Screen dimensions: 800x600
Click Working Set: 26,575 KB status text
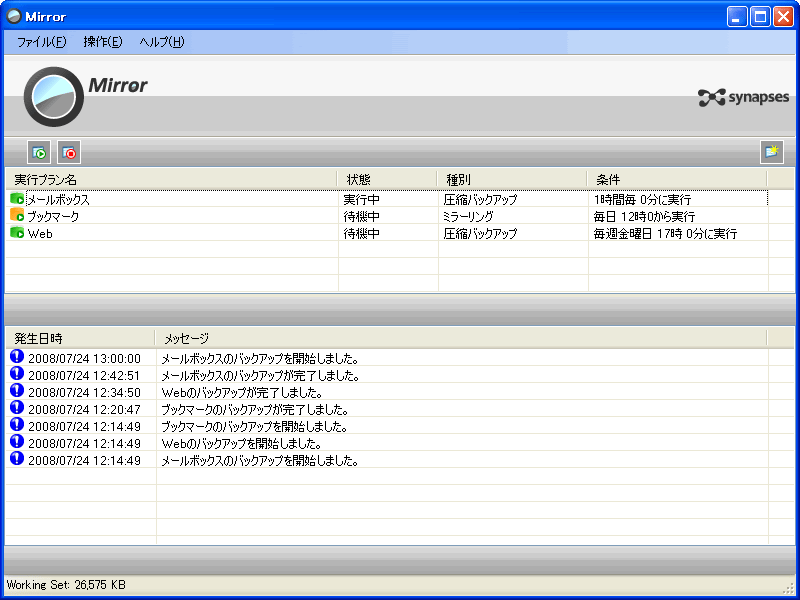click(66, 585)
